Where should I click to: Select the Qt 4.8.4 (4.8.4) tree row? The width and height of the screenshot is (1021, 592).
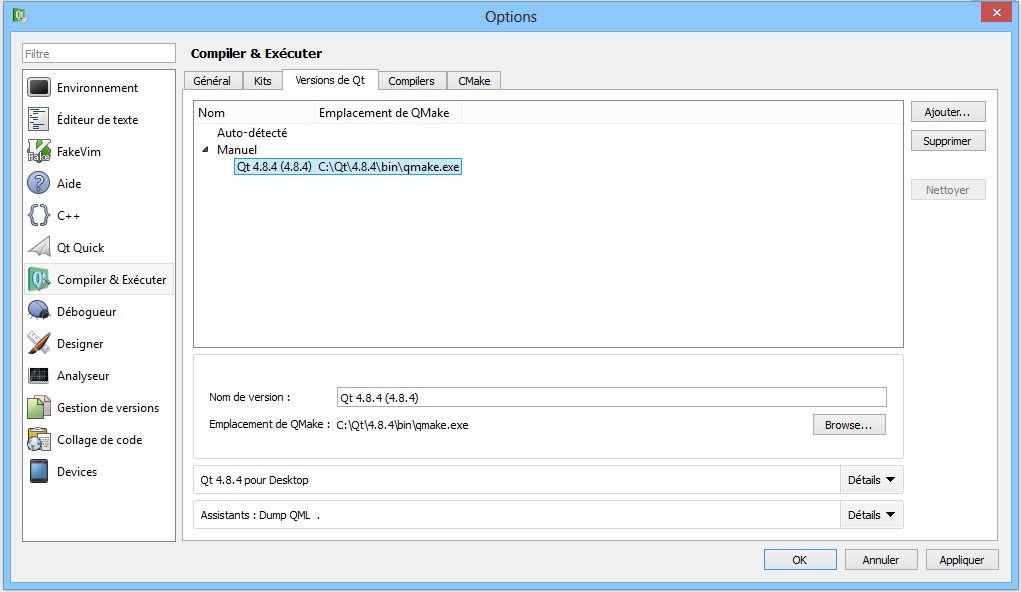coord(348,167)
